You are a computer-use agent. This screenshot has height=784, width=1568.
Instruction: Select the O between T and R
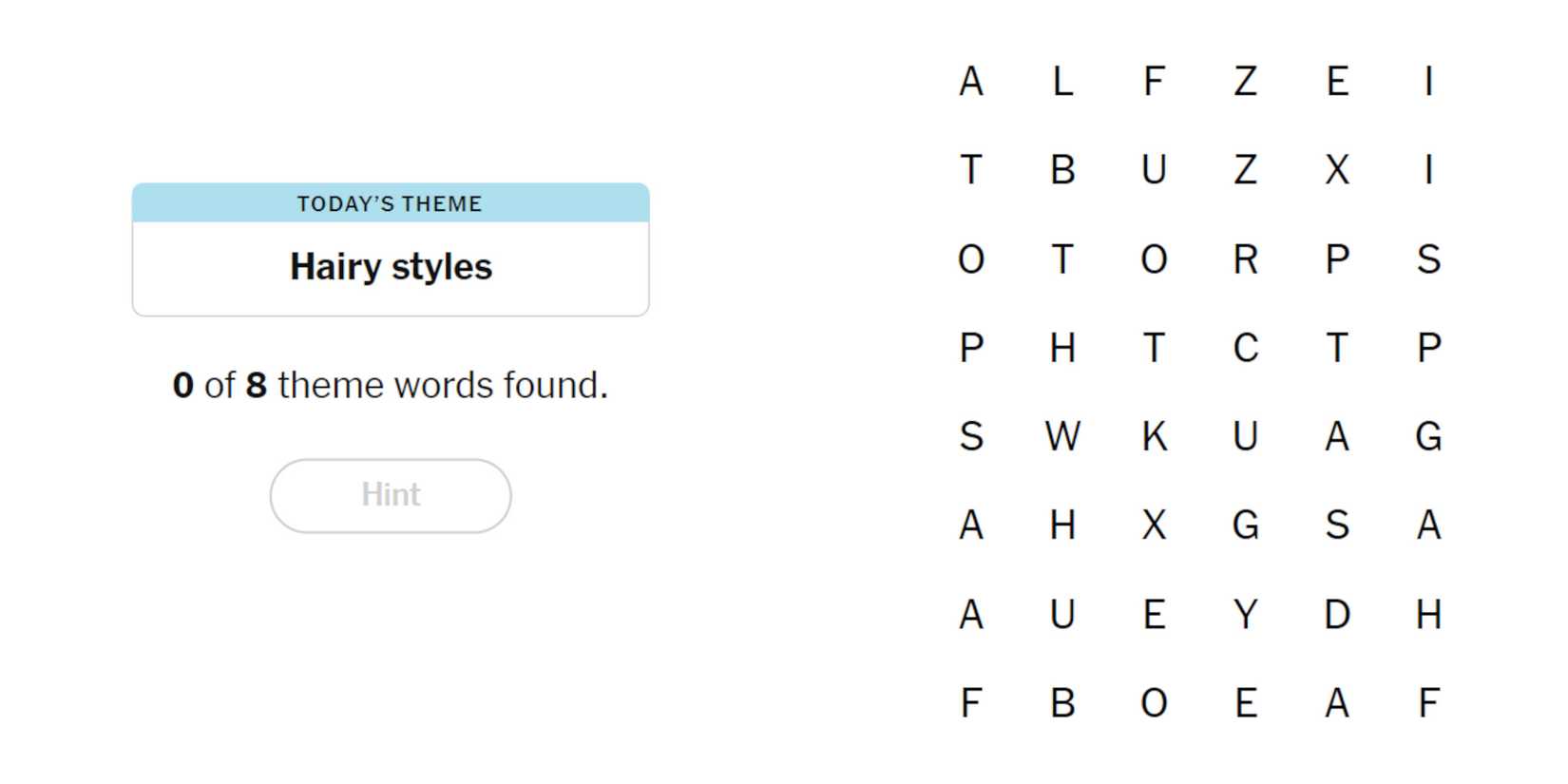pos(1154,259)
